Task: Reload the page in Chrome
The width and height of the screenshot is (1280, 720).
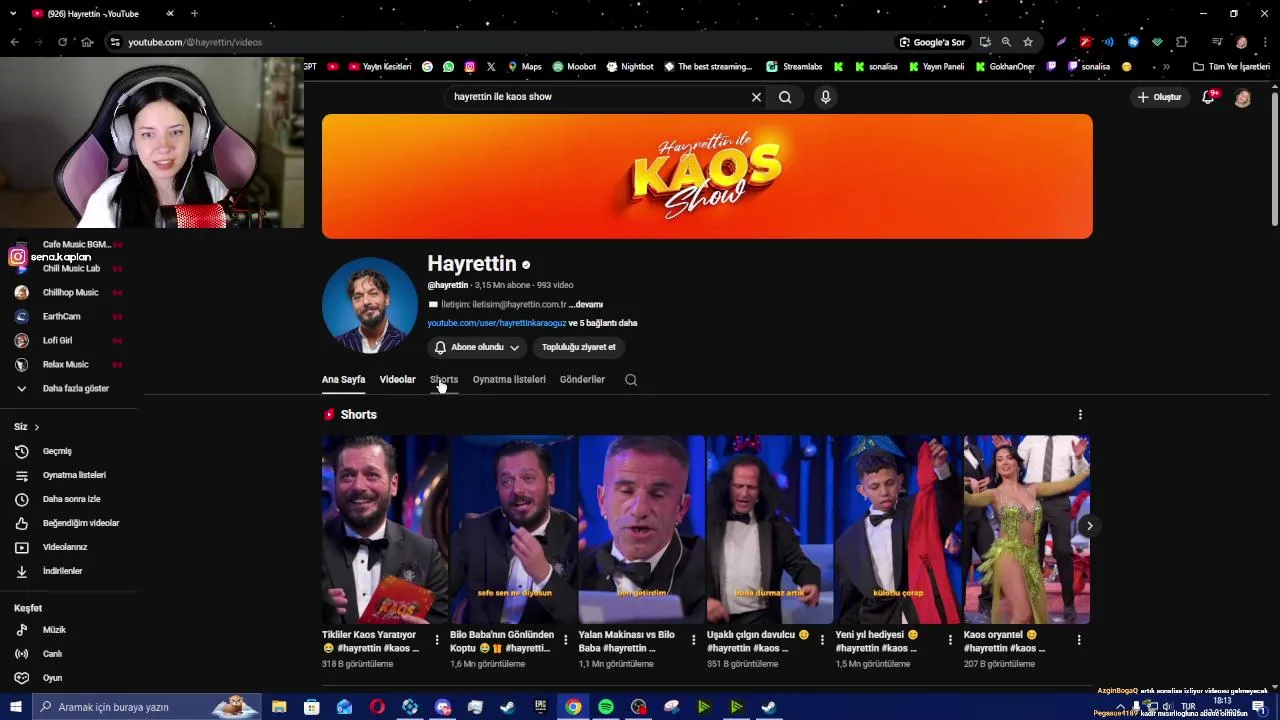Action: tap(62, 42)
